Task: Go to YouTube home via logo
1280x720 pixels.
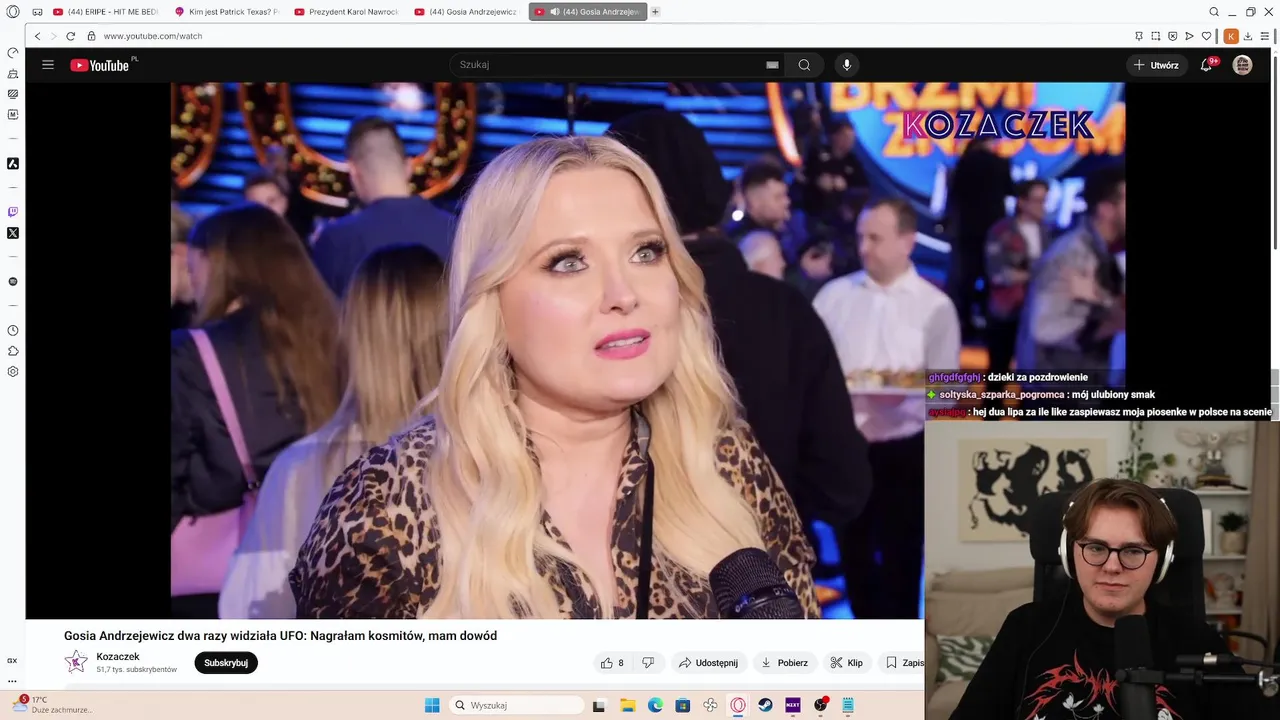Action: tap(100, 65)
